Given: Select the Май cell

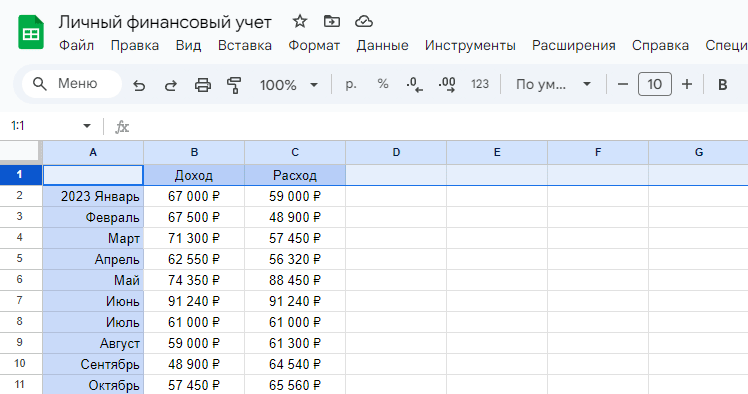Looking at the screenshot, I should 93,280.
